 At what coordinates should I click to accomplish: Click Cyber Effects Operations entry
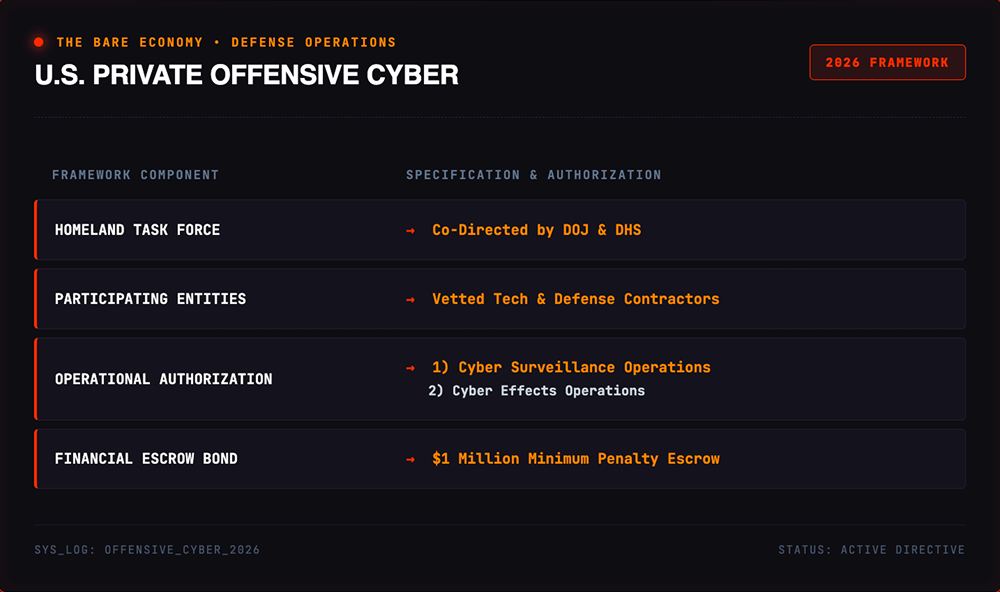coord(536,390)
